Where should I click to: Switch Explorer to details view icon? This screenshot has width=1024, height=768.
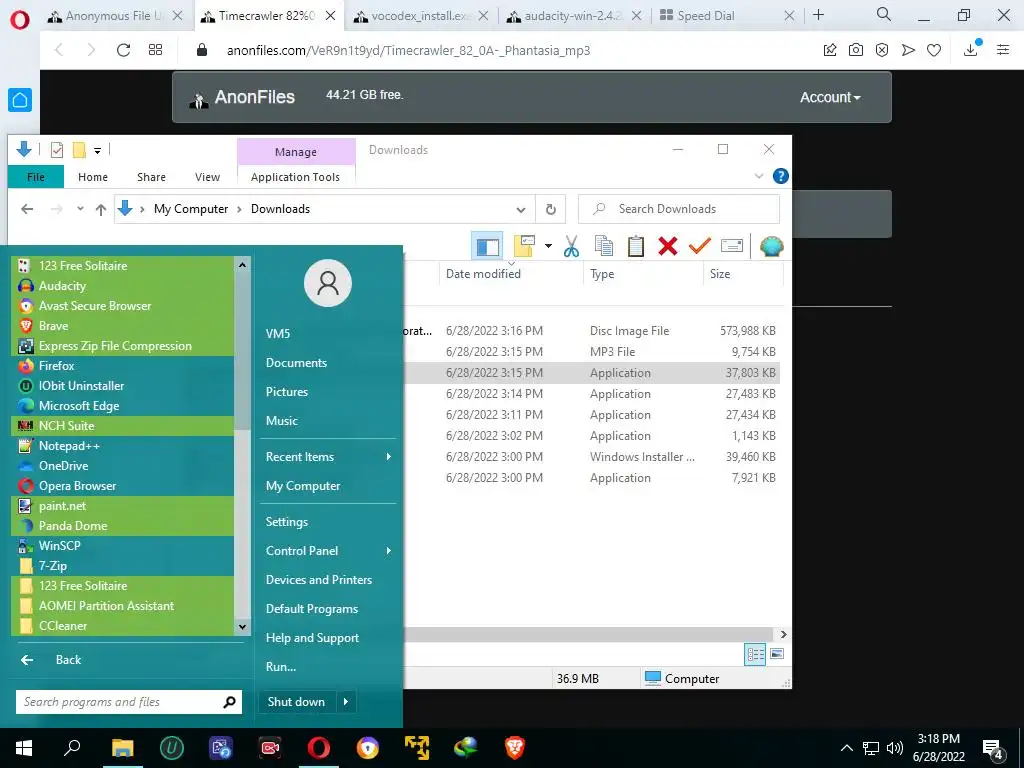[x=755, y=654]
